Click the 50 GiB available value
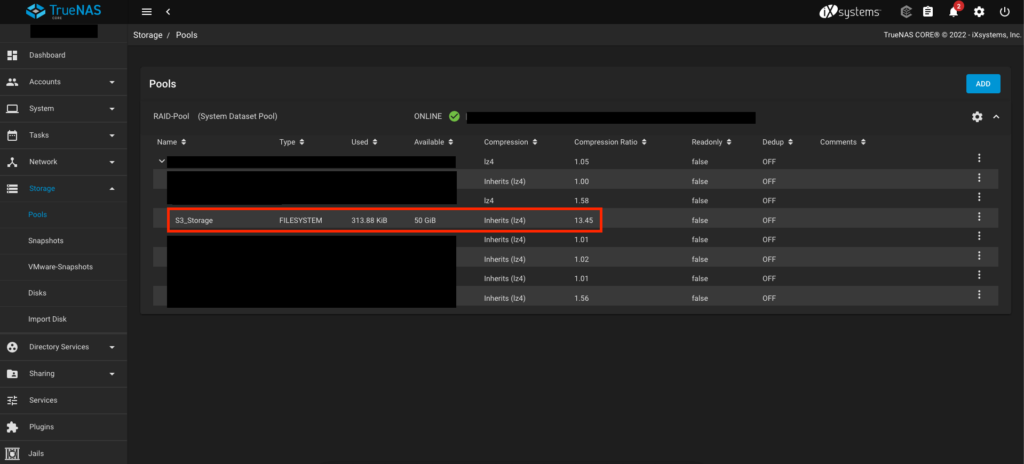Viewport: 1024px width, 464px height. (425, 221)
